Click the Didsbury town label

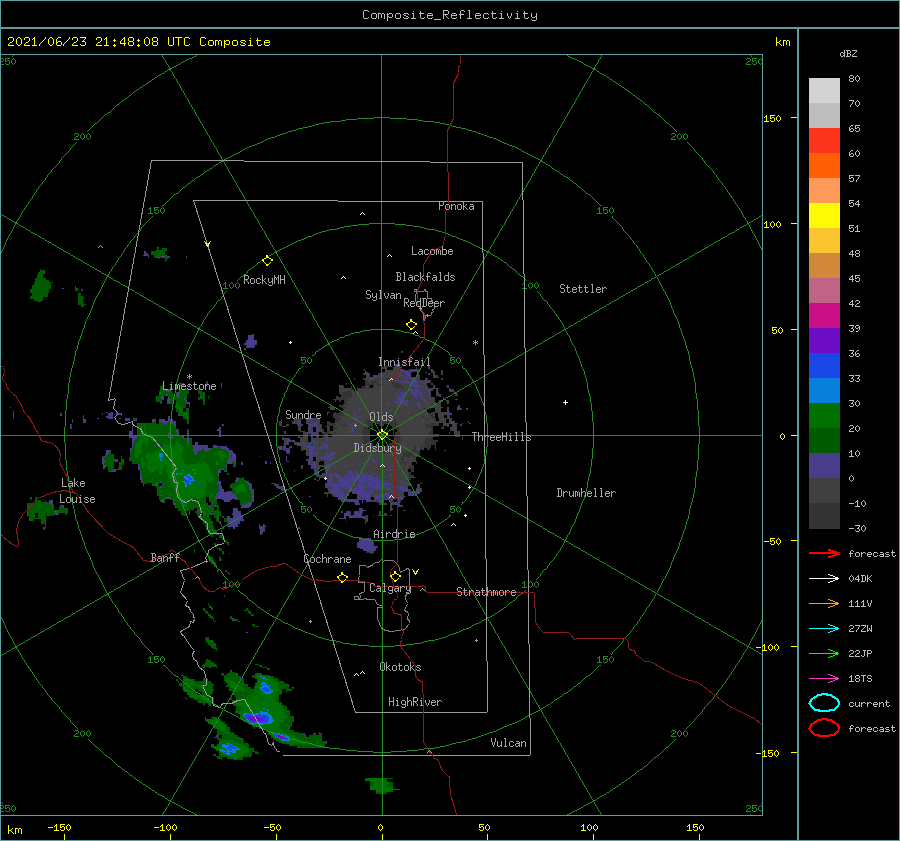point(377,448)
